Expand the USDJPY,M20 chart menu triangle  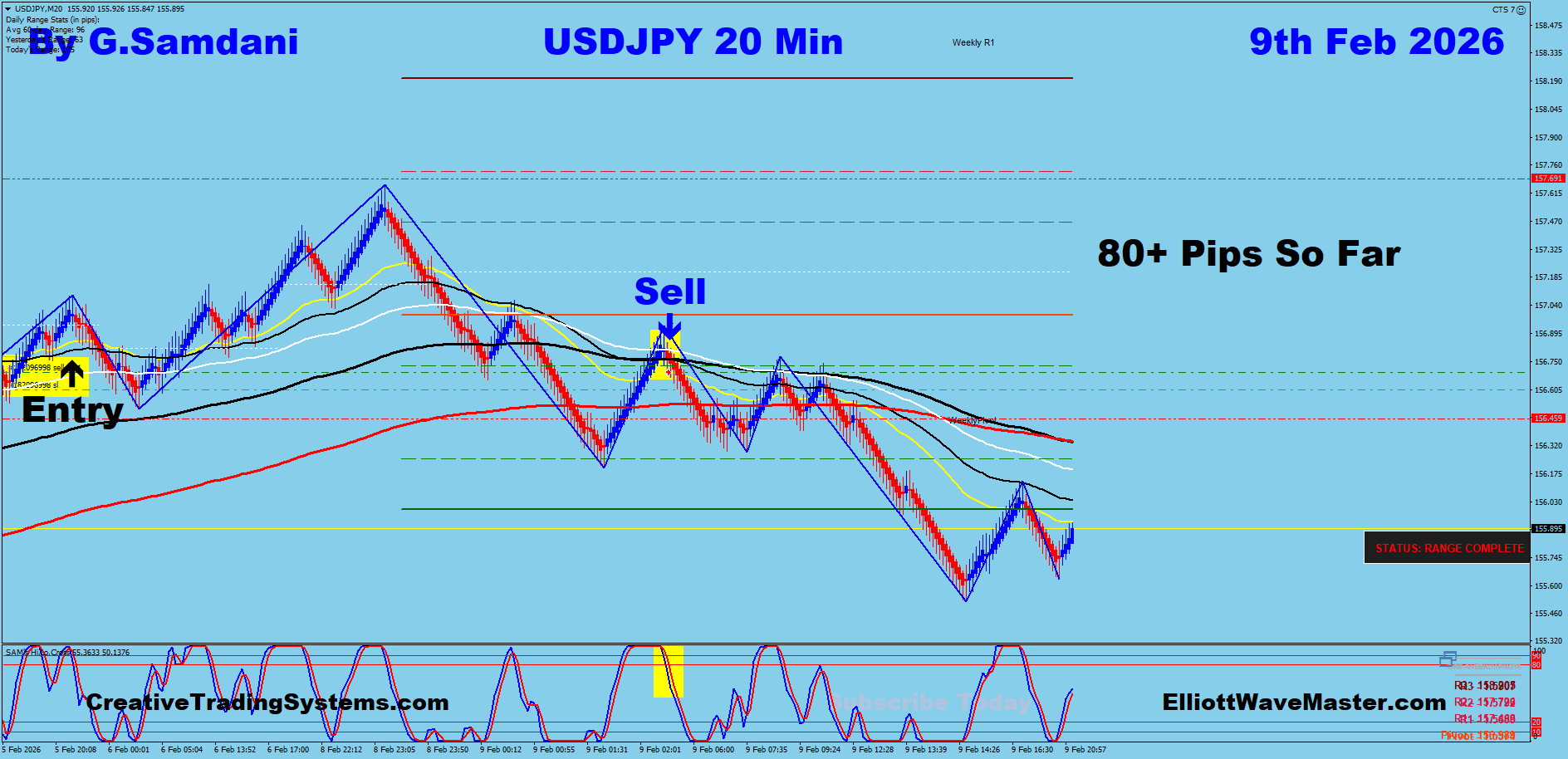pos(8,9)
